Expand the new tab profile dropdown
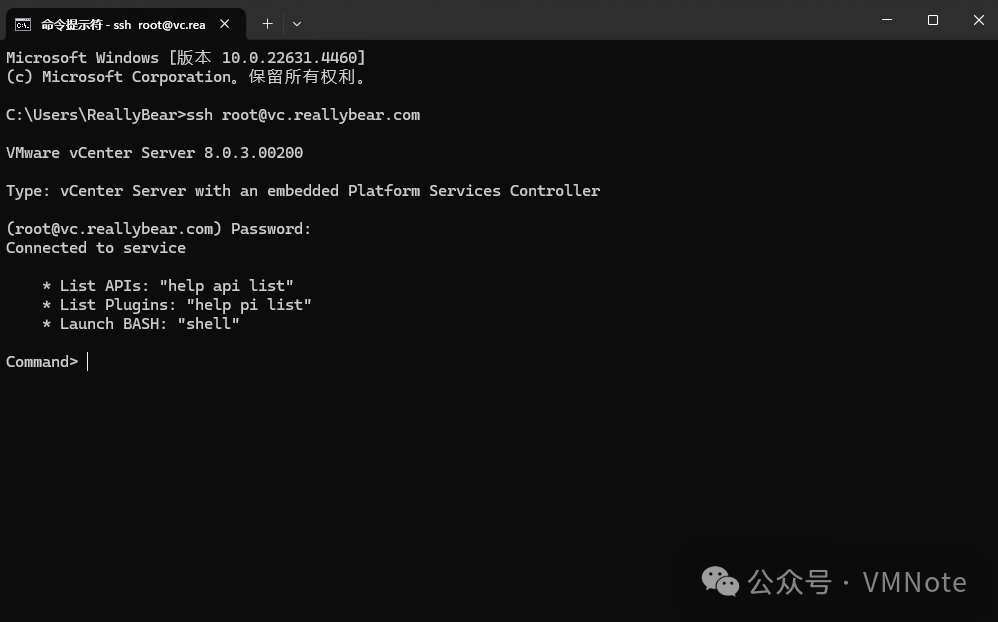Viewport: 998px width, 622px height. 297,24
